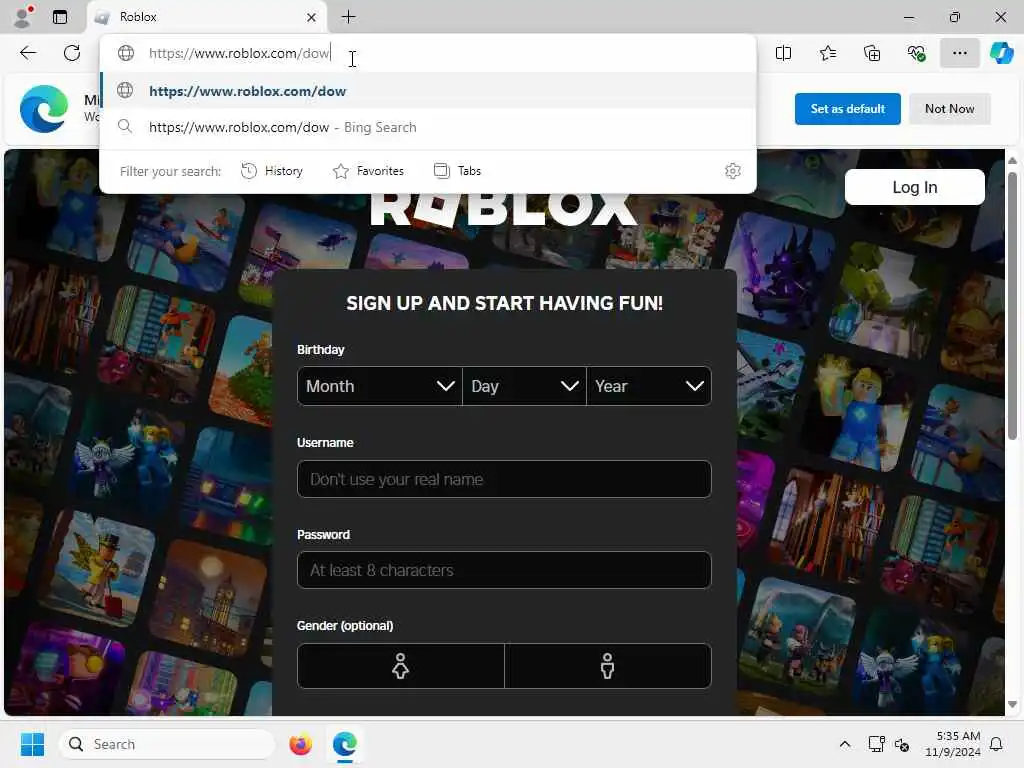Expand the Month dropdown
Image resolution: width=1024 pixels, height=768 pixels.
379,386
